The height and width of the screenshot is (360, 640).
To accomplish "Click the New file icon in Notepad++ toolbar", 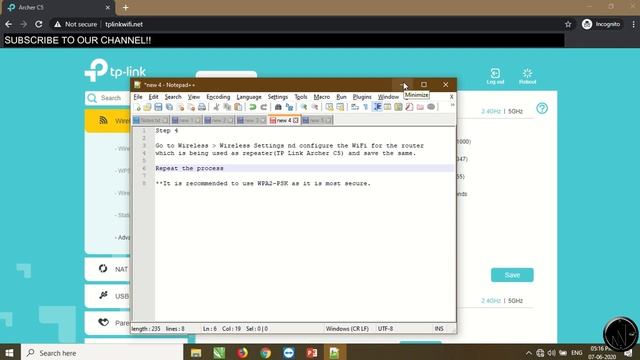I will pos(138,107).
